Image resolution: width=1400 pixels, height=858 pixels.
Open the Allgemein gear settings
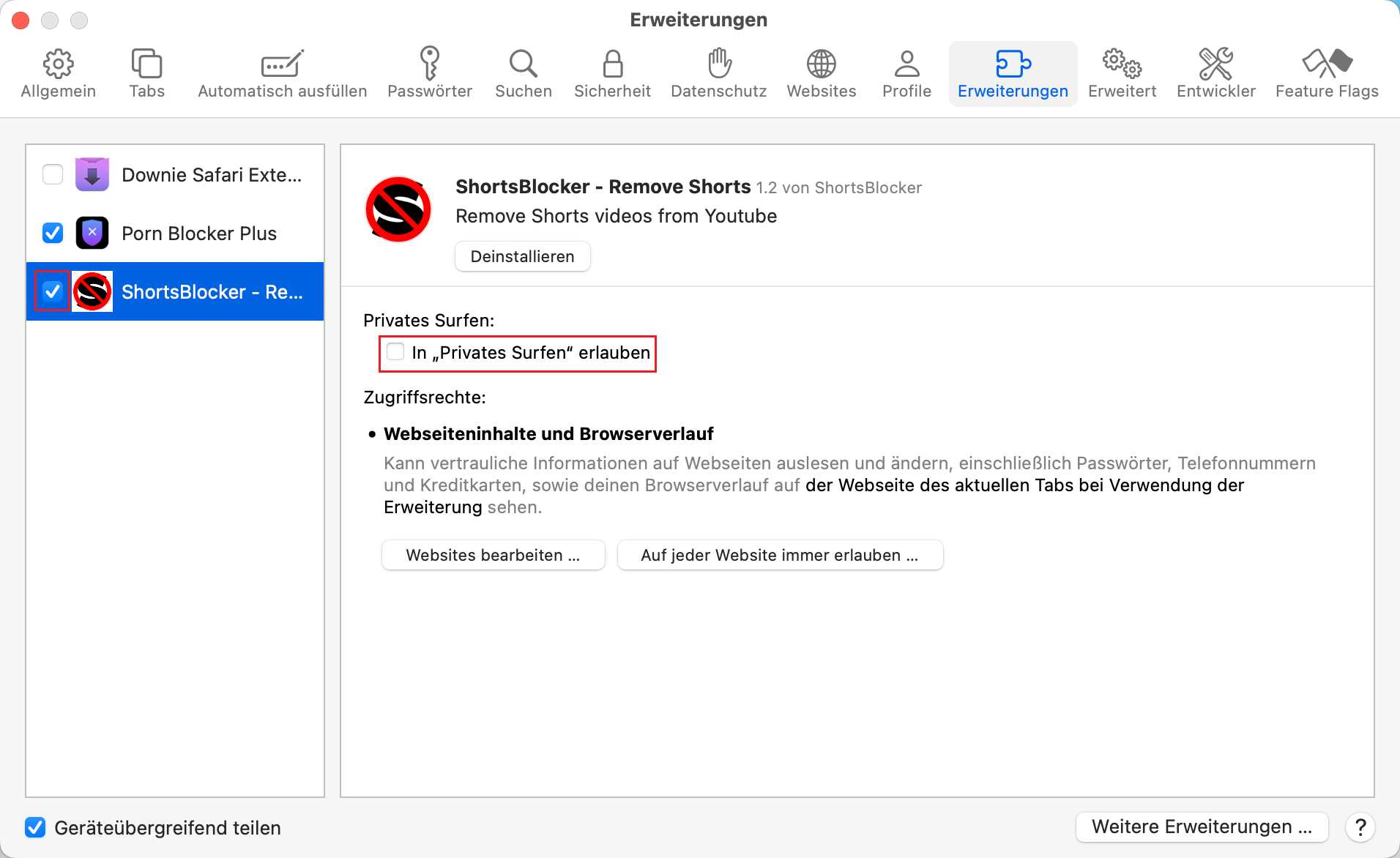[58, 73]
